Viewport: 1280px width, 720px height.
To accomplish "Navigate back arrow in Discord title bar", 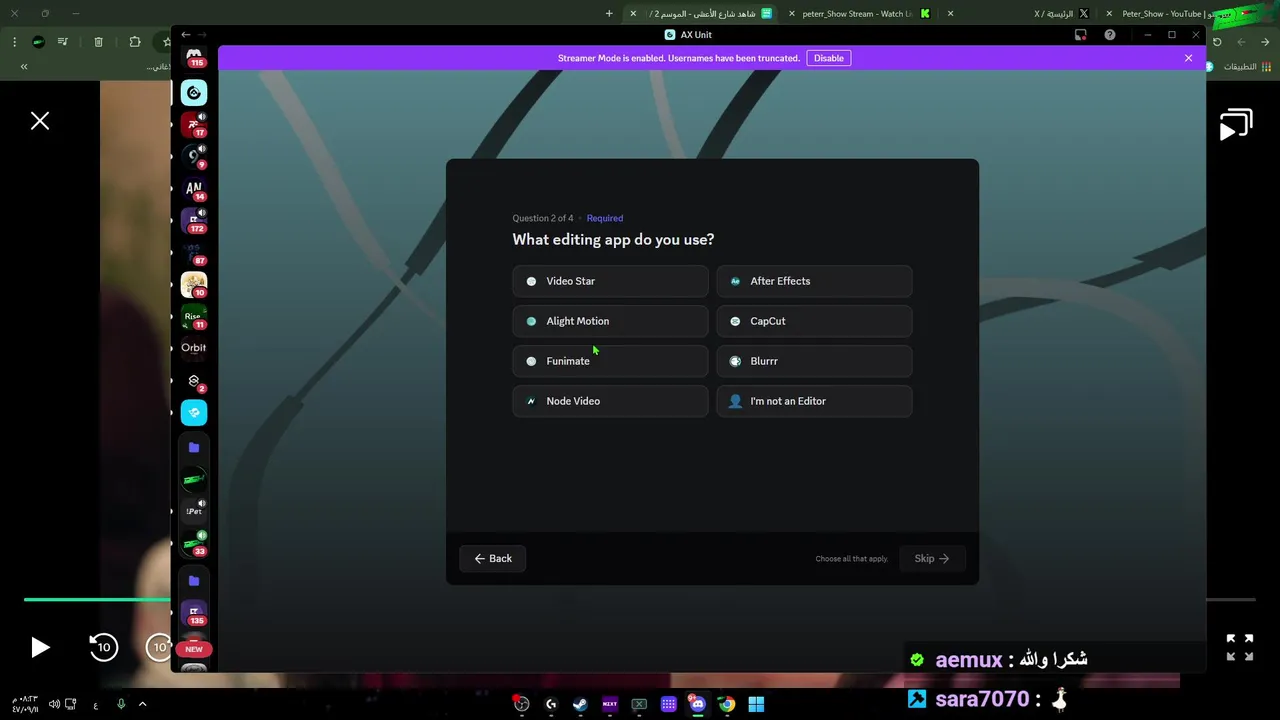I will pos(186,35).
